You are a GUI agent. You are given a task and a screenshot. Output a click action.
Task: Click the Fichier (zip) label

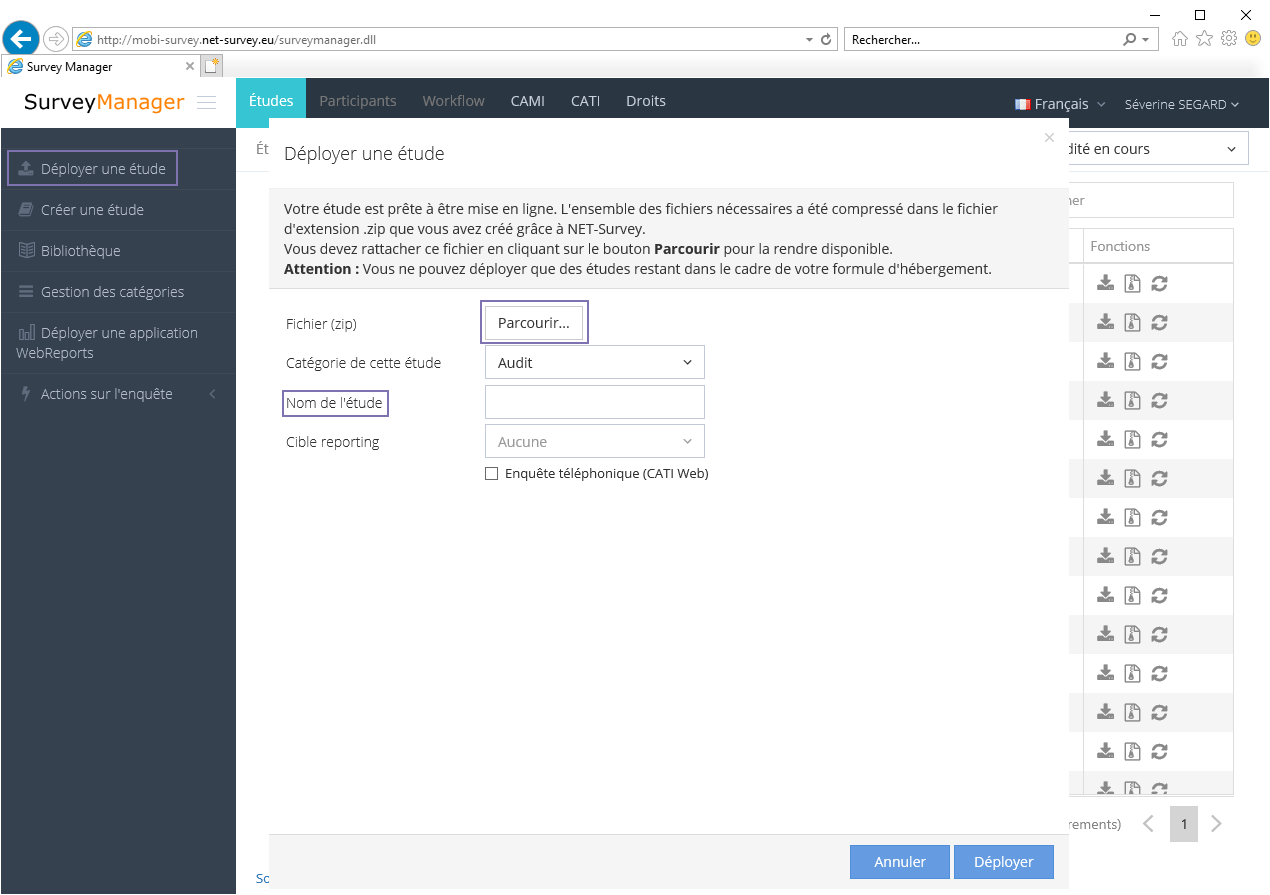(321, 324)
